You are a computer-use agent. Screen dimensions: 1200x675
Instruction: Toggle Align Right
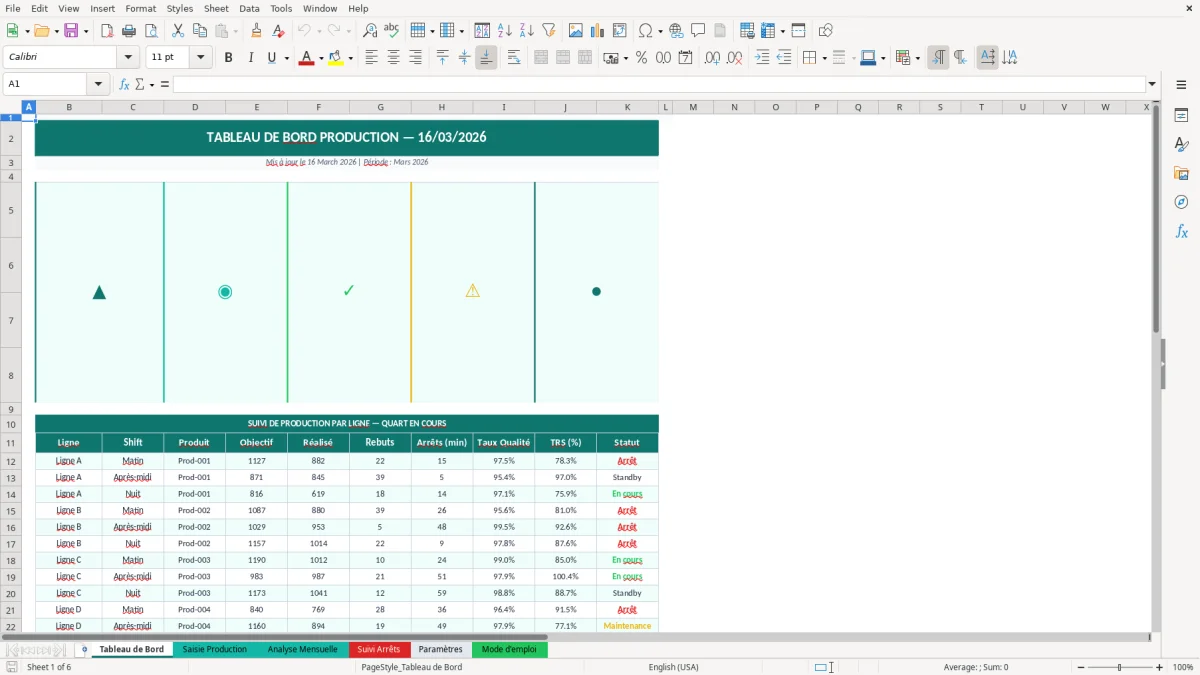click(x=416, y=58)
